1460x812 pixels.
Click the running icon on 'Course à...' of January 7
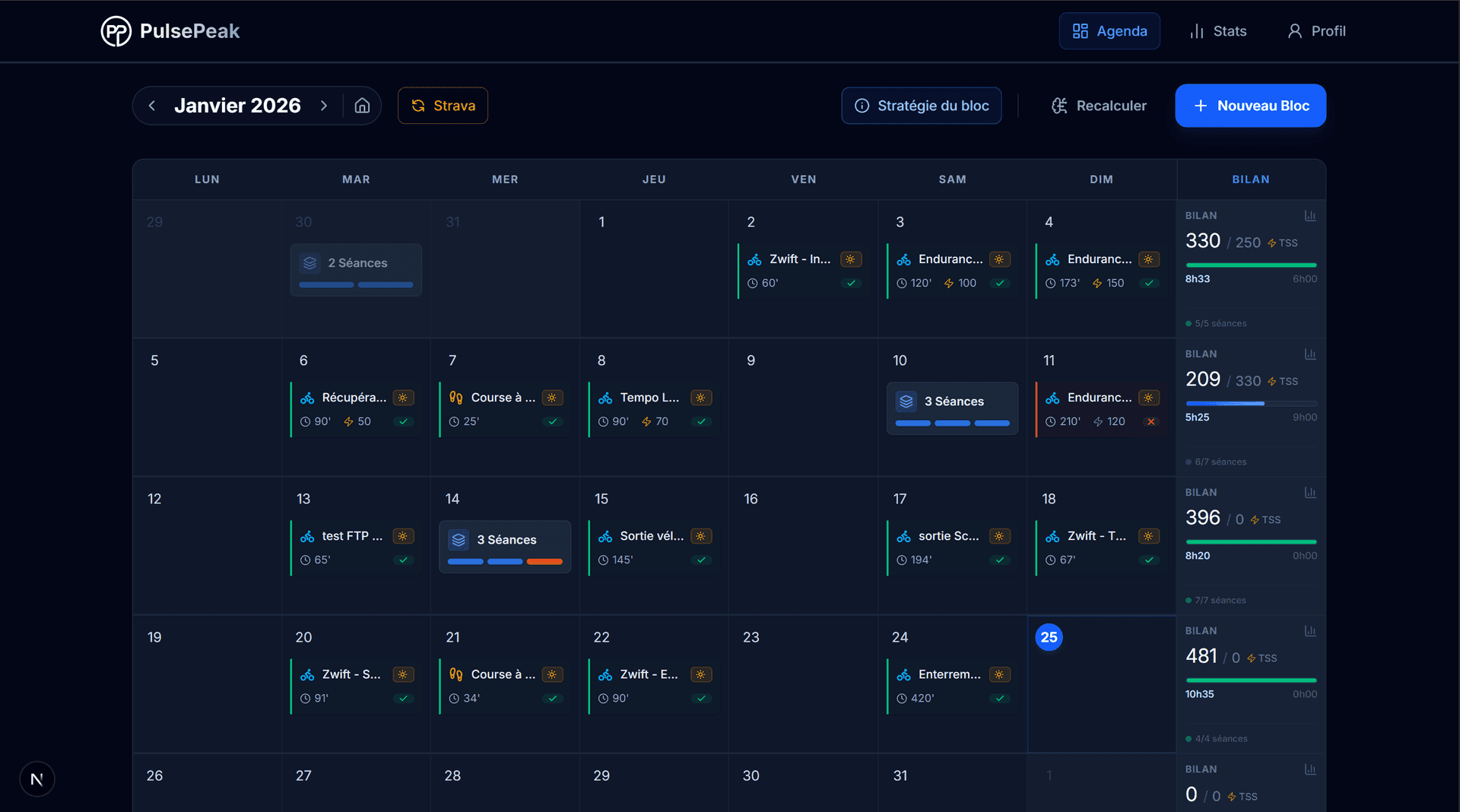[455, 398]
